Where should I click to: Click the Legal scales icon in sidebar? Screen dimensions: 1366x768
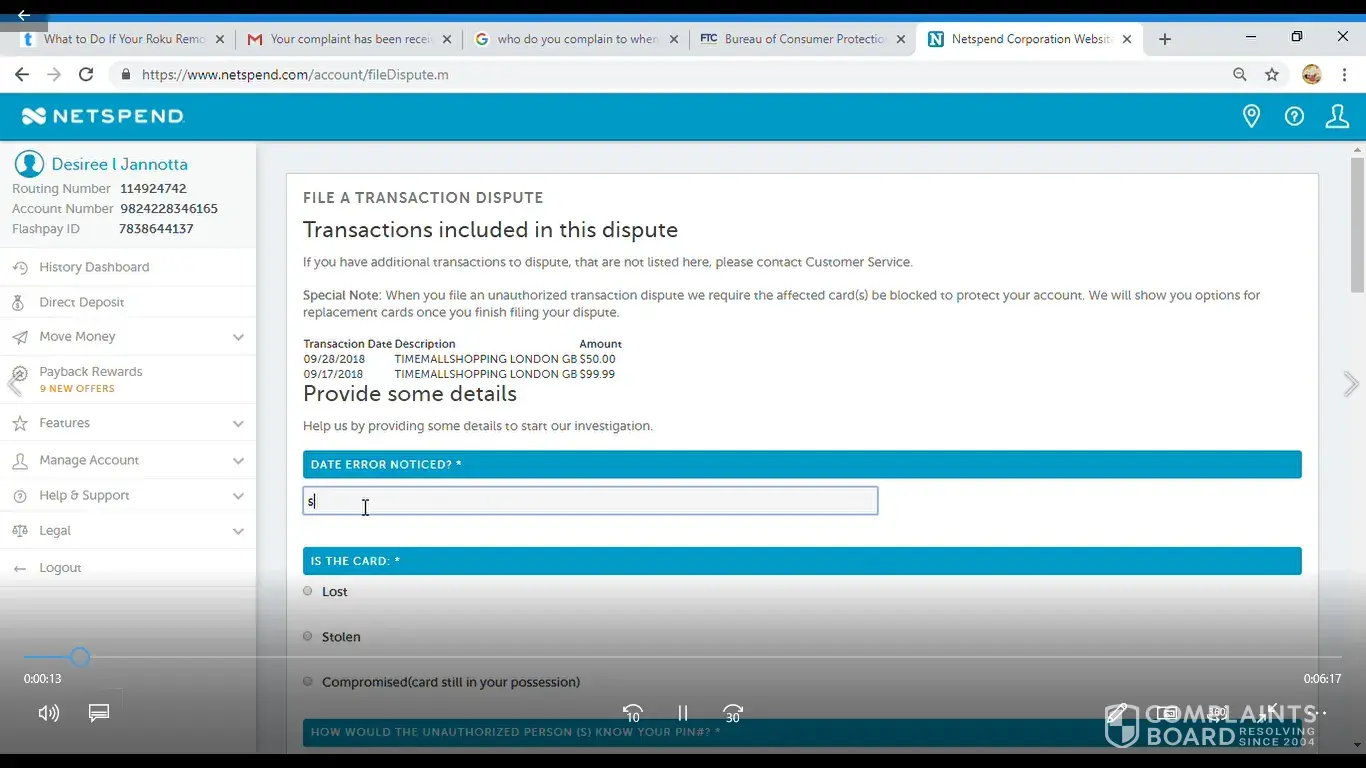19,531
